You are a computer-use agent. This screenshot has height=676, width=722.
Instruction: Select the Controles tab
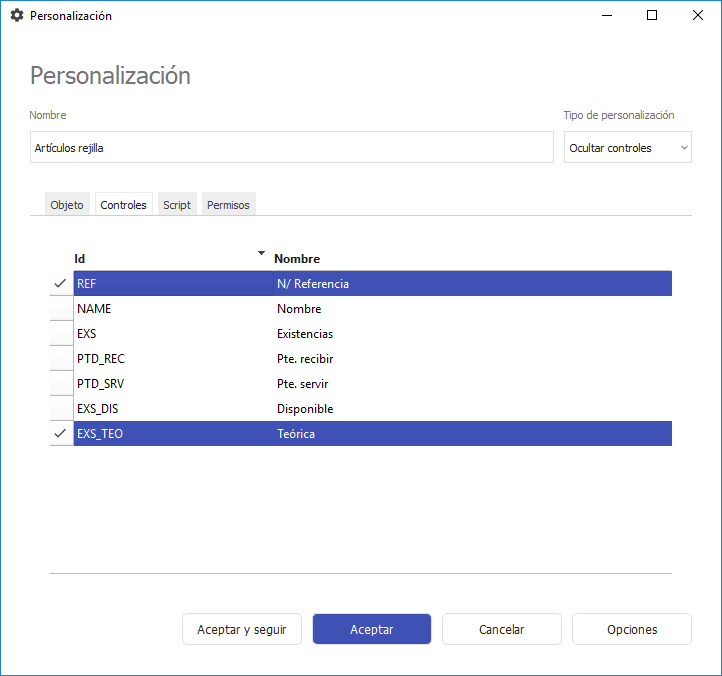point(124,205)
